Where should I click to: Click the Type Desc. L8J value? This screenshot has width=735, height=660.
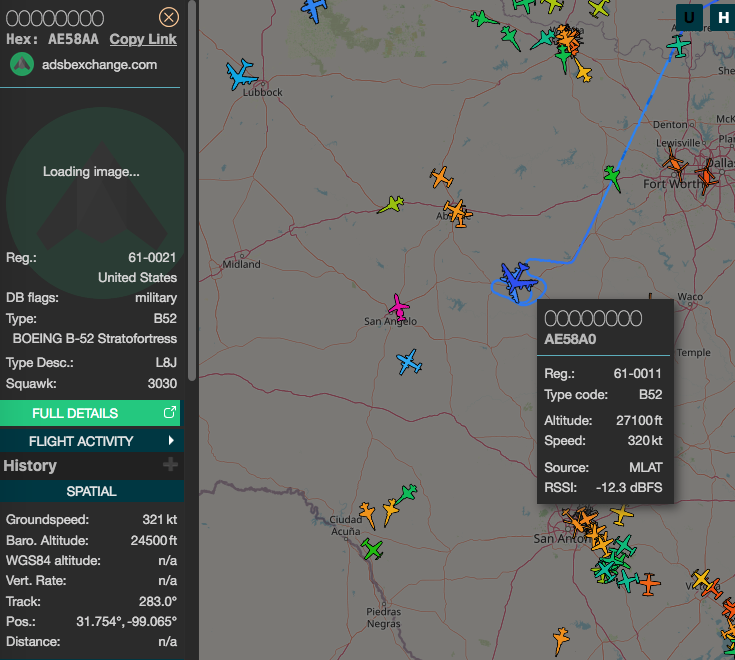click(166, 362)
